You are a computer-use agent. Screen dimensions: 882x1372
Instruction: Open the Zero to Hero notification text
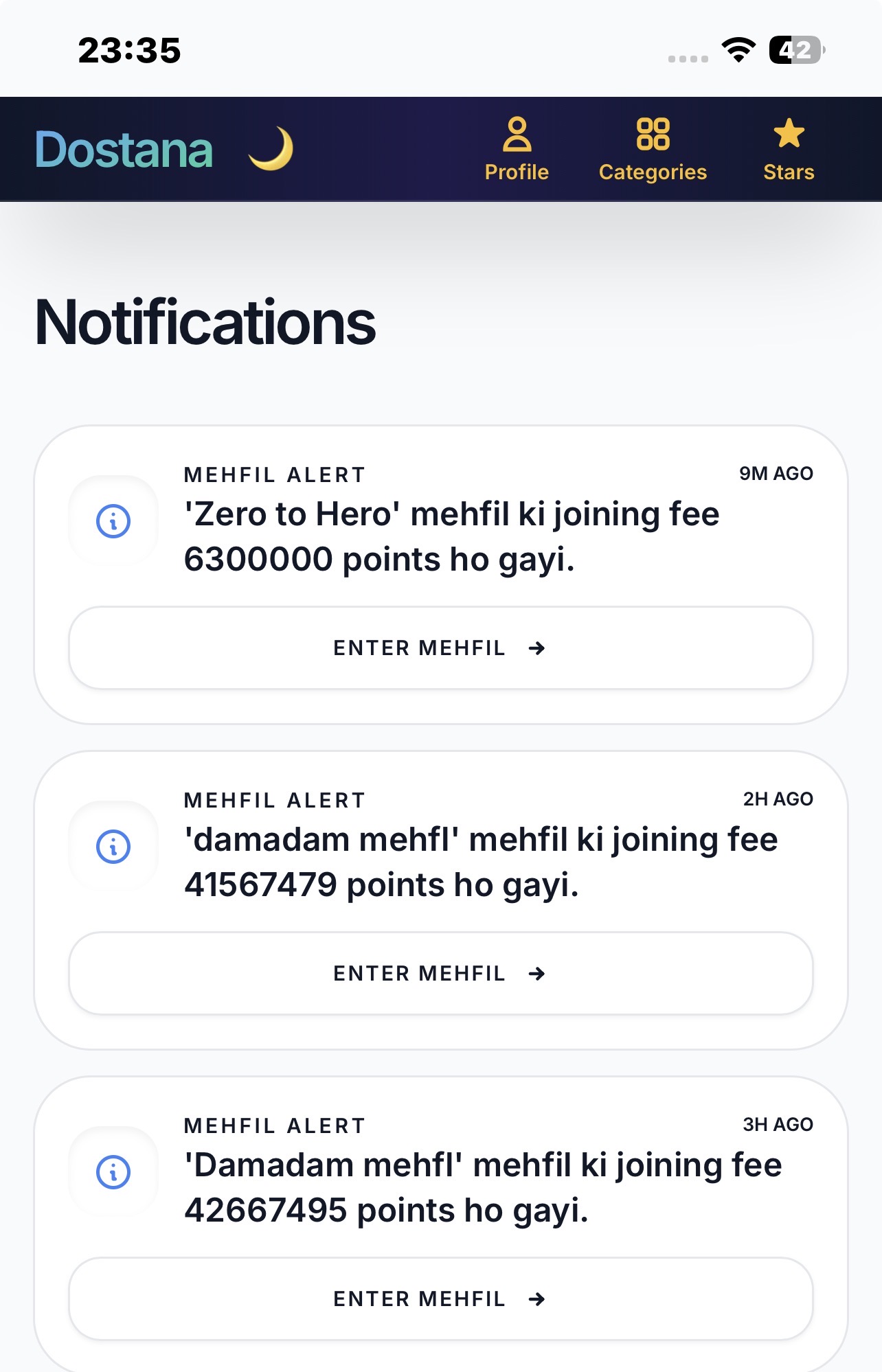452,536
